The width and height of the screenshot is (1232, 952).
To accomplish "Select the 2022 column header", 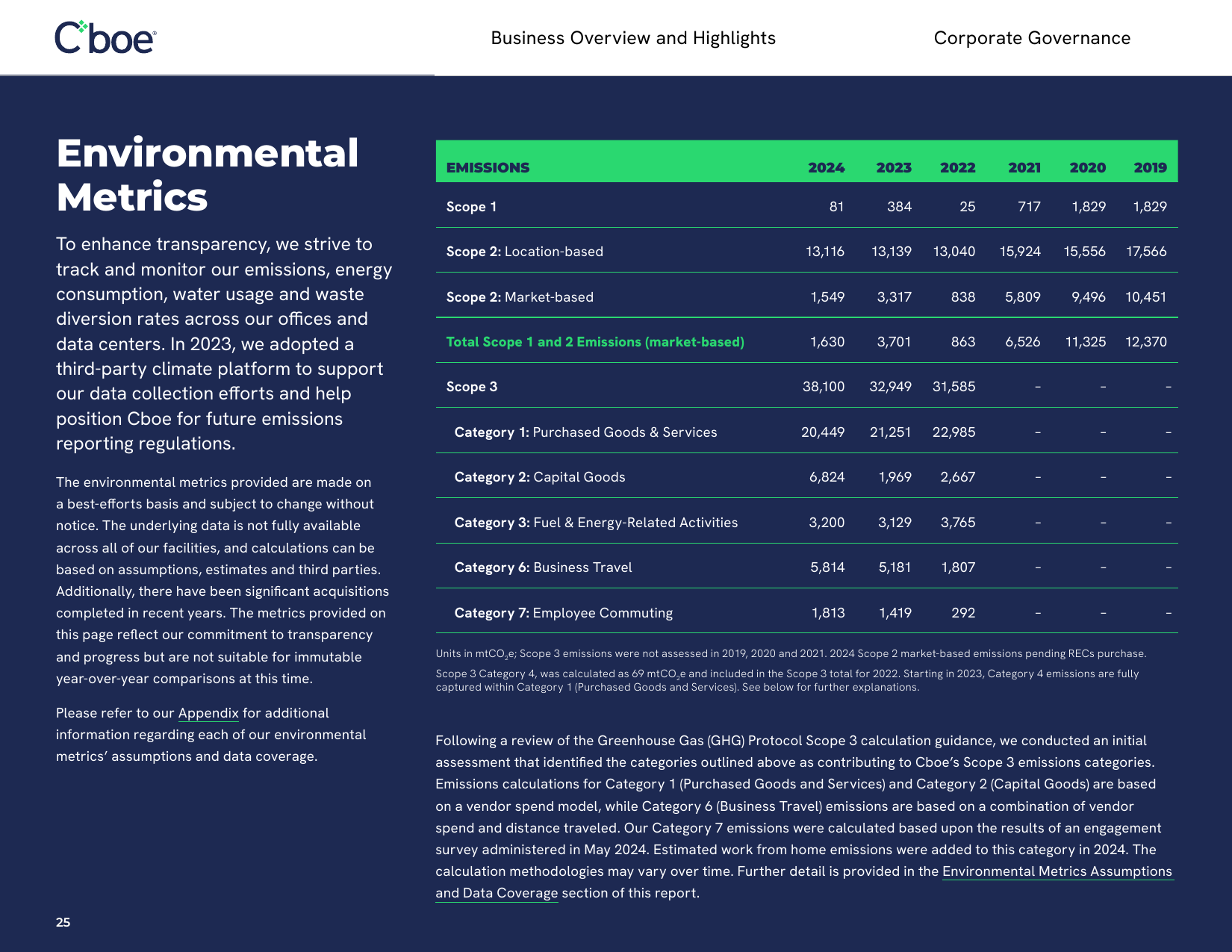I will pos(957,167).
